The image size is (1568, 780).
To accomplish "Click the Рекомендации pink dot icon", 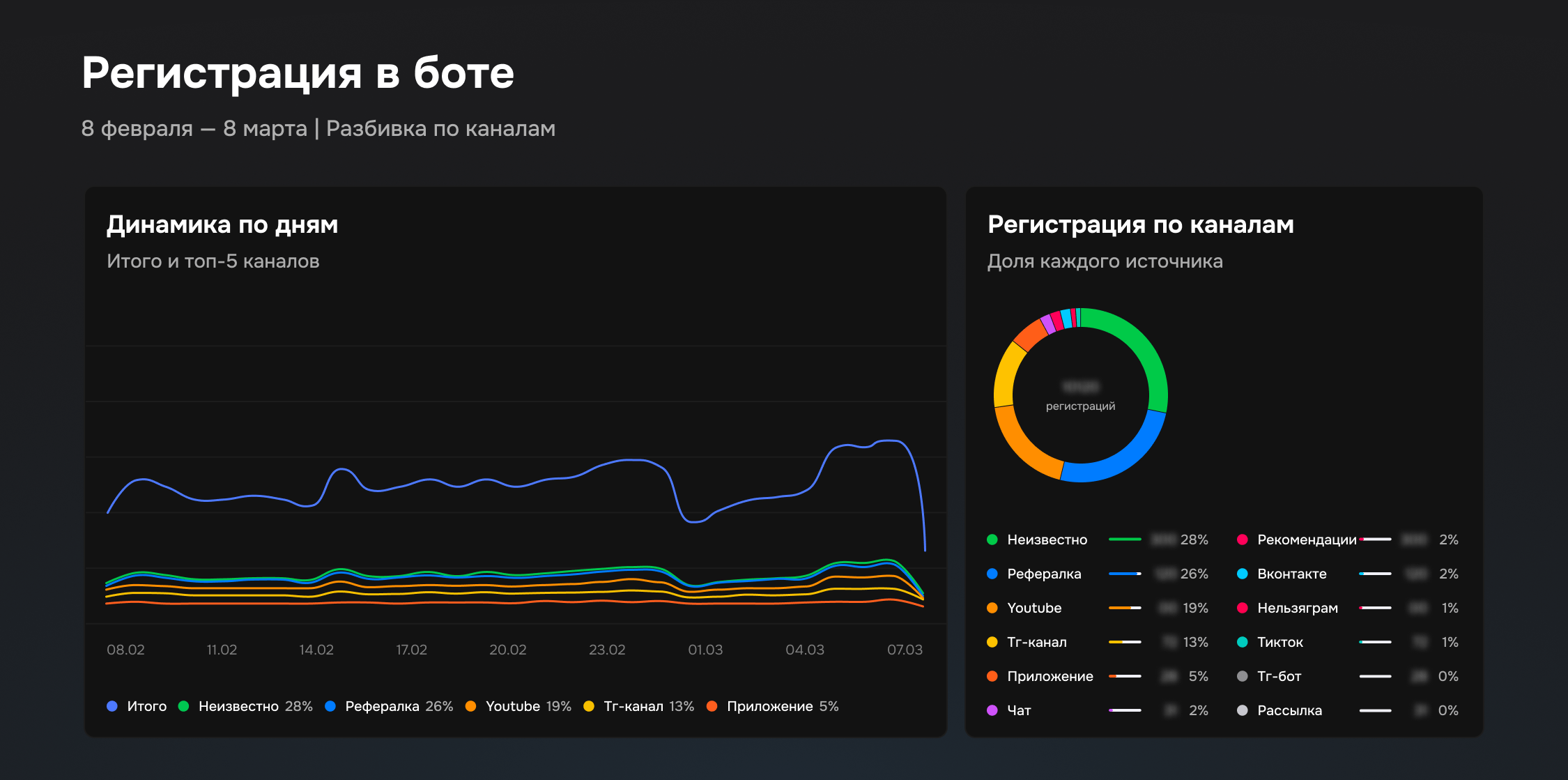I will (1242, 540).
